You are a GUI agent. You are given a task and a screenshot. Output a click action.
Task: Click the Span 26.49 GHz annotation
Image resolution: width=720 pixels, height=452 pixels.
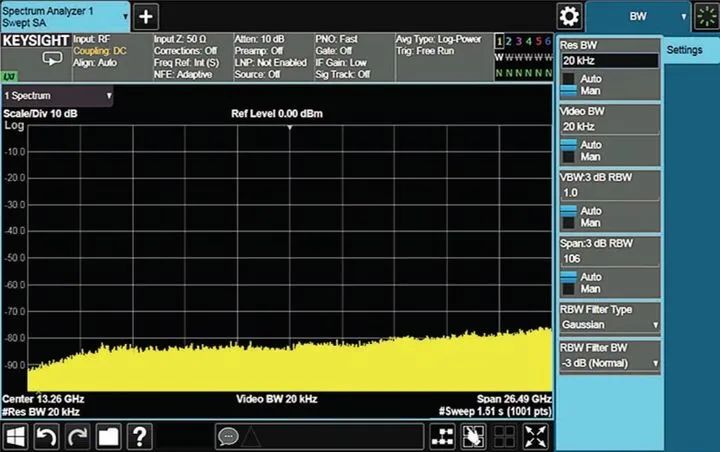pyautogui.click(x=513, y=398)
